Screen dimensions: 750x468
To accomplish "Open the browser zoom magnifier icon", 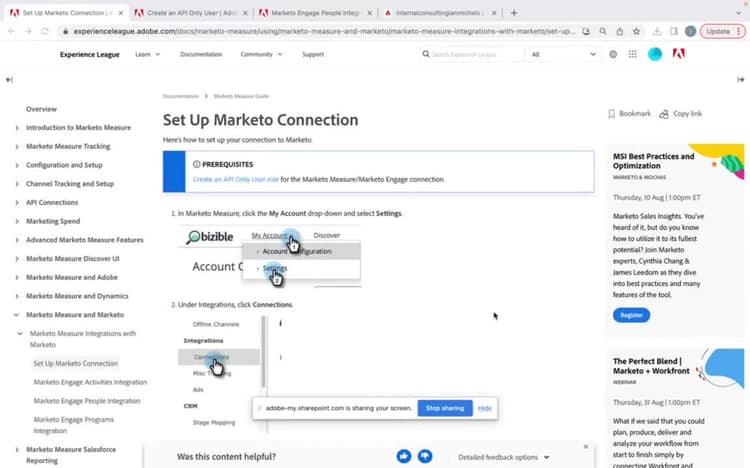I will (x=603, y=31).
